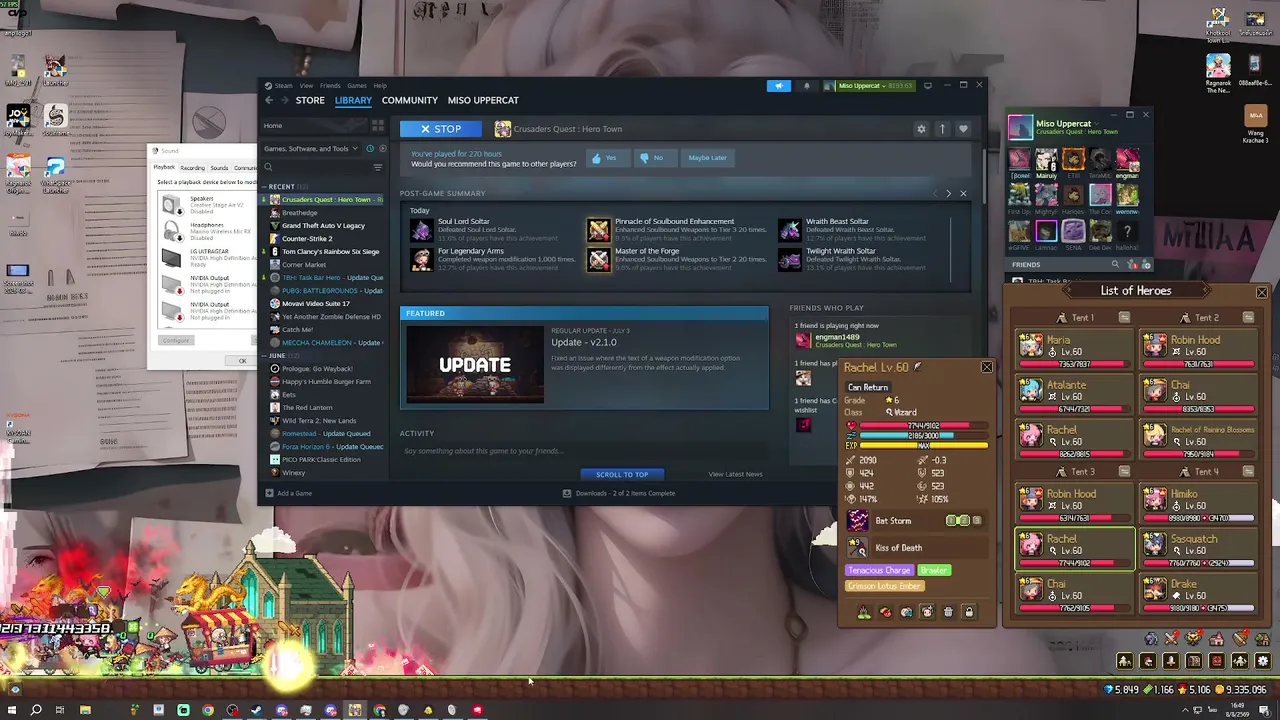Close the post-game summary panel
Viewport: 1280px width, 720px height.
coord(963,193)
